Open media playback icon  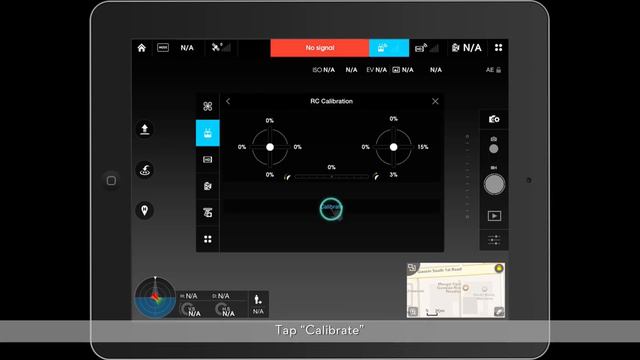(494, 216)
